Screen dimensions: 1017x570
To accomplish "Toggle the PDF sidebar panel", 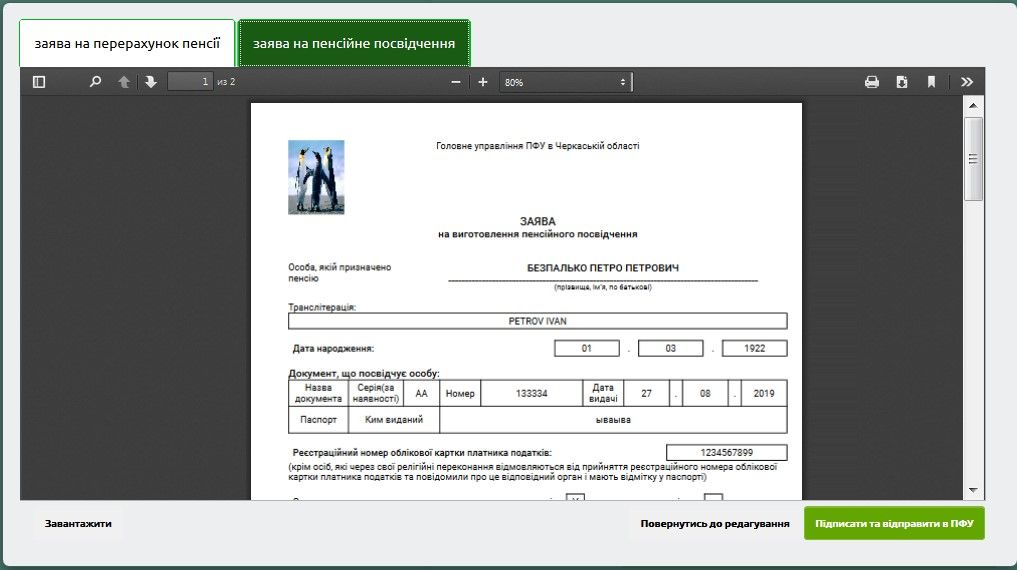I will (39, 82).
